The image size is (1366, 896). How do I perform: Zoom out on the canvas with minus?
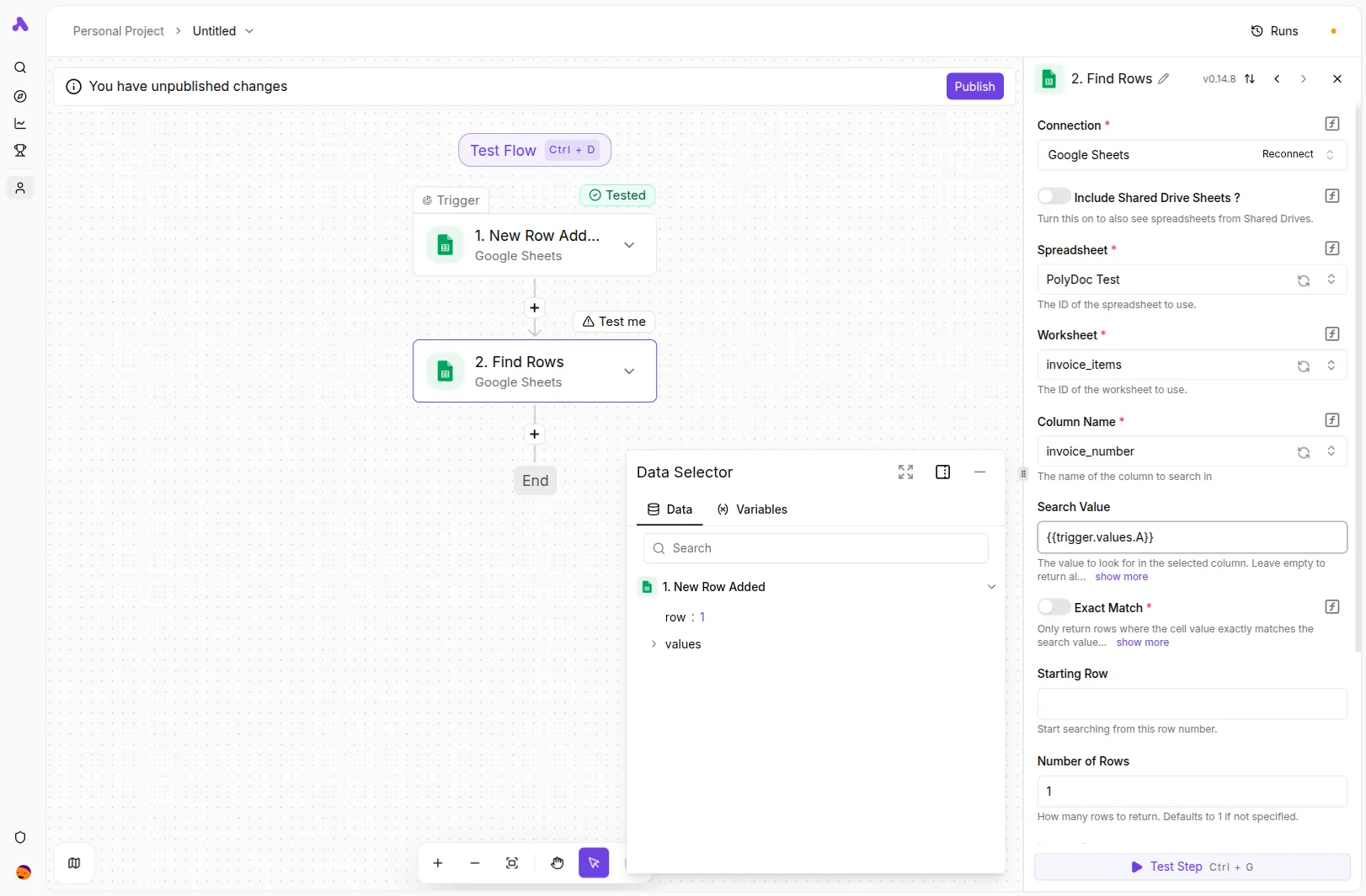click(475, 863)
